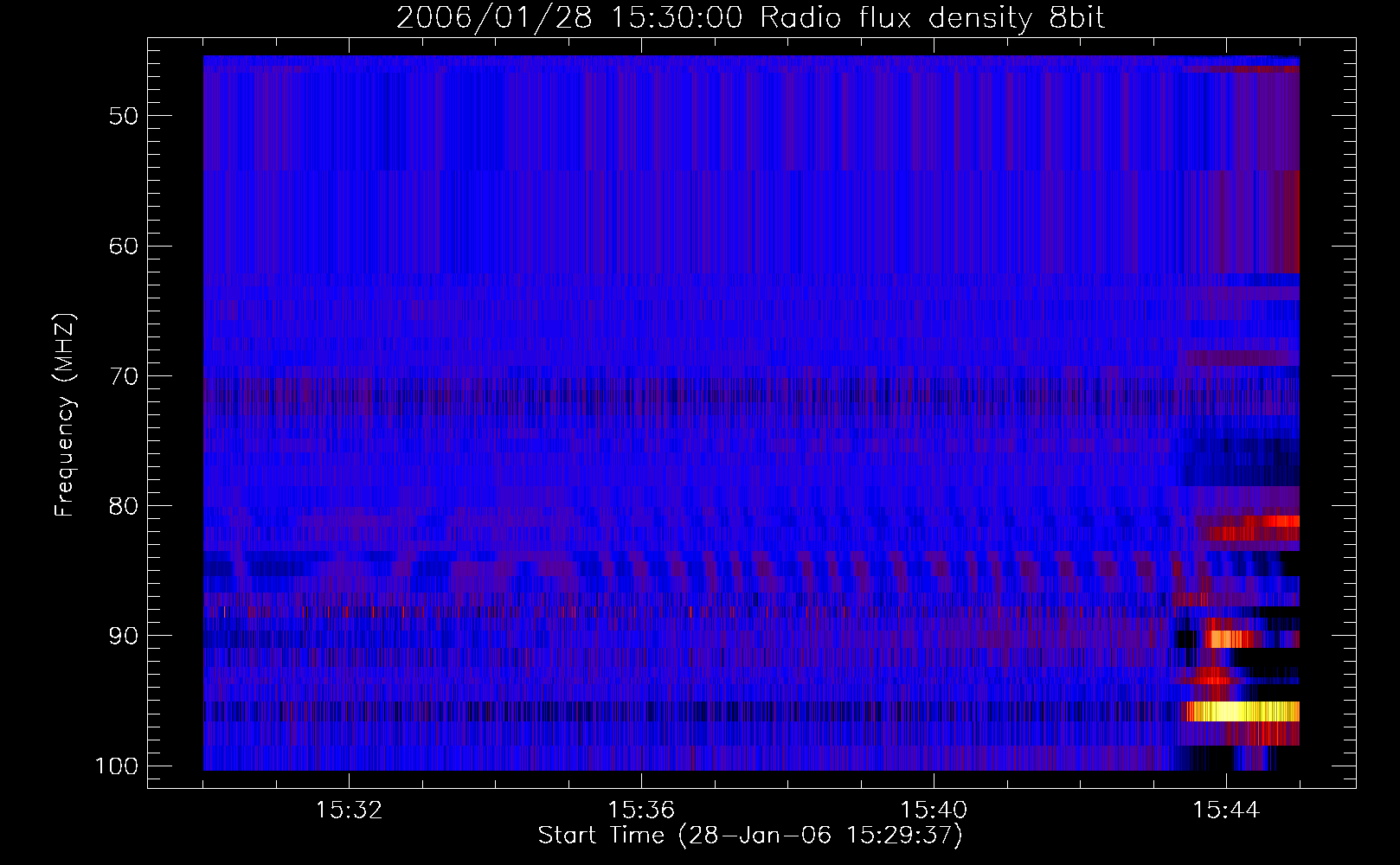Click the '50' frequency tick label
This screenshot has height=865, width=1400.
[x=124, y=117]
